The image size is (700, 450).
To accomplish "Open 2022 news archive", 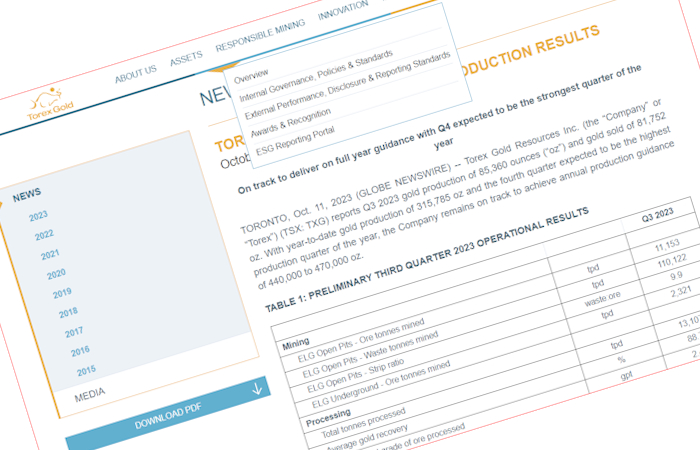I will pos(44,235).
